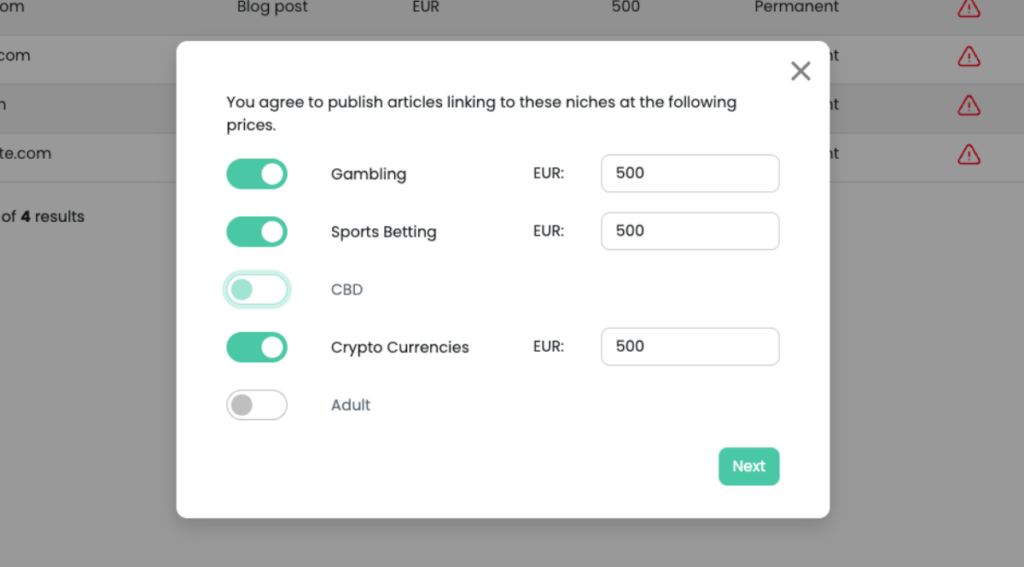The width and height of the screenshot is (1024, 567).
Task: Click the Crypto Currencies label
Action: point(400,347)
